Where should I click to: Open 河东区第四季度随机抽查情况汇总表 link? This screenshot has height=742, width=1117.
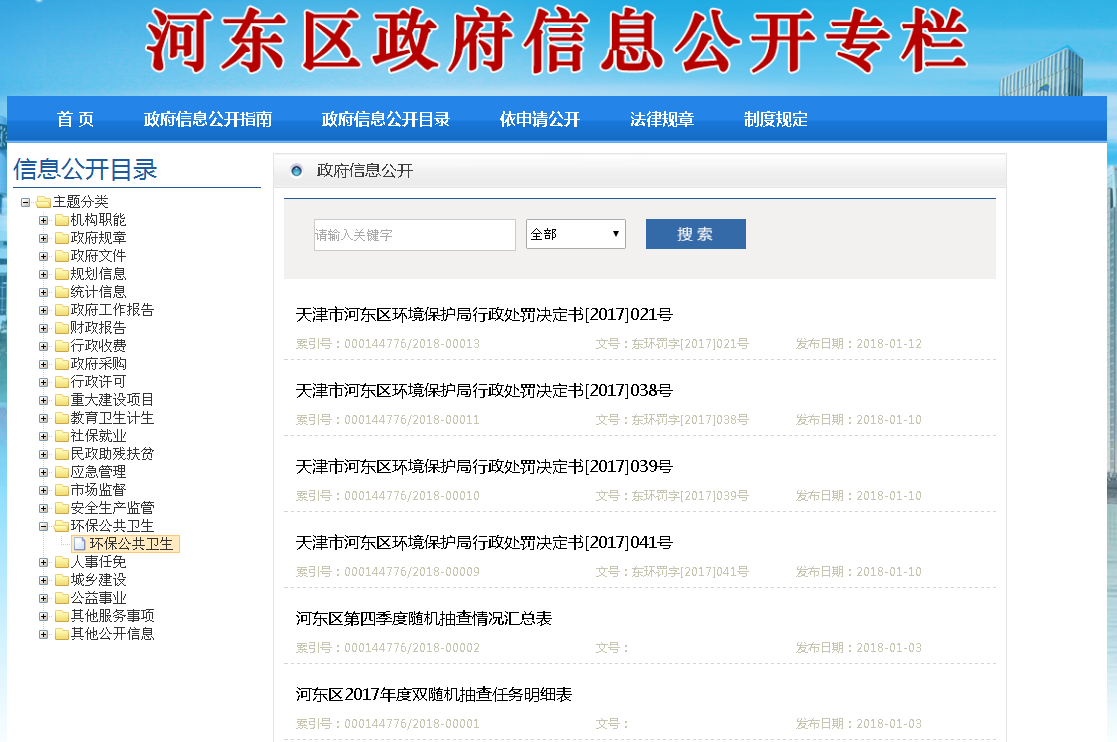(424, 619)
